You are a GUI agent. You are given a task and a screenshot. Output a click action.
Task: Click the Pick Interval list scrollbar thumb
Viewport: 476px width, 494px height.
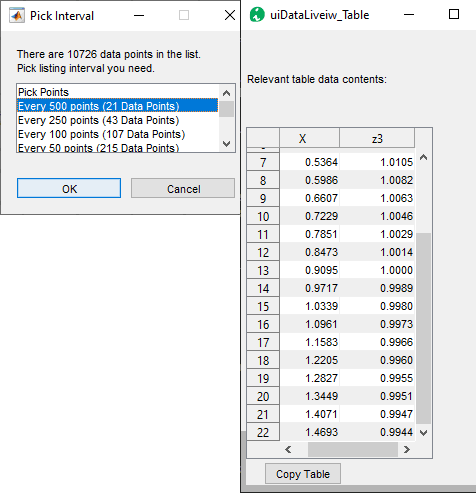pos(226,109)
